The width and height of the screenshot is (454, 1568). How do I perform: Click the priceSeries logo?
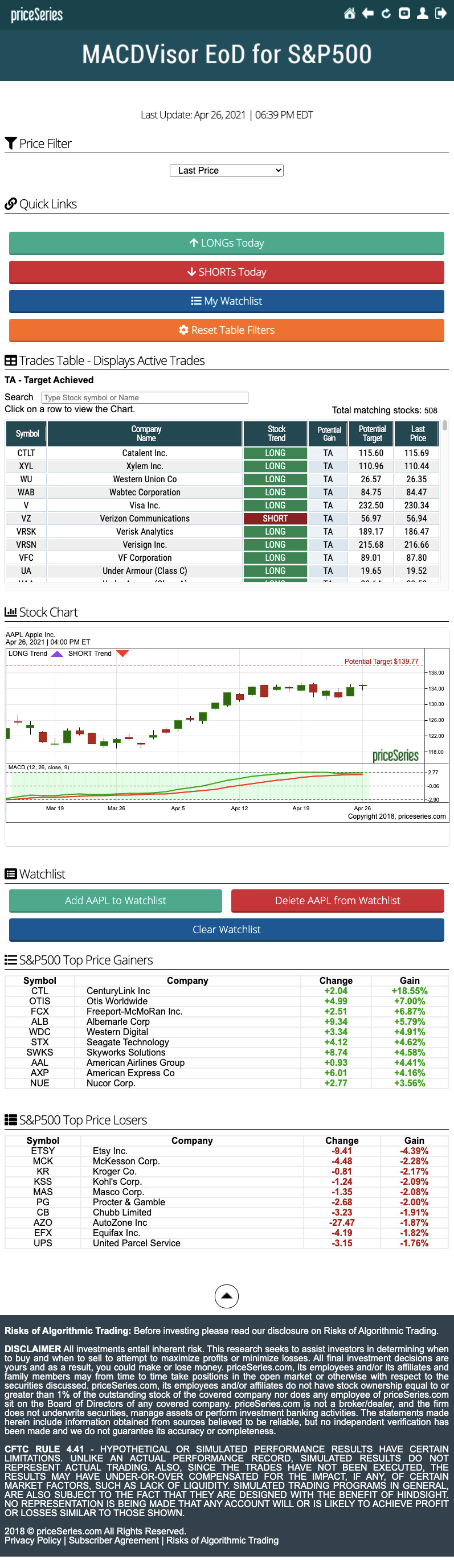36,15
